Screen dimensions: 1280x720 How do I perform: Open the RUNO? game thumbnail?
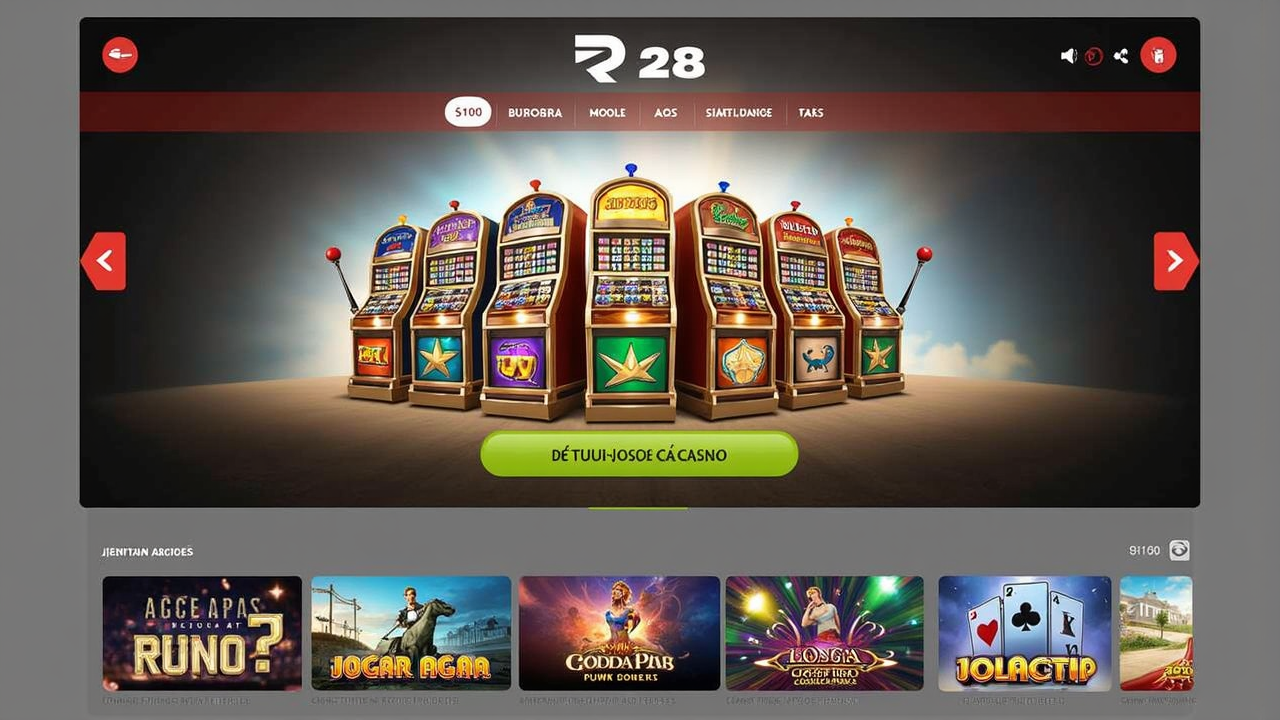(x=202, y=633)
